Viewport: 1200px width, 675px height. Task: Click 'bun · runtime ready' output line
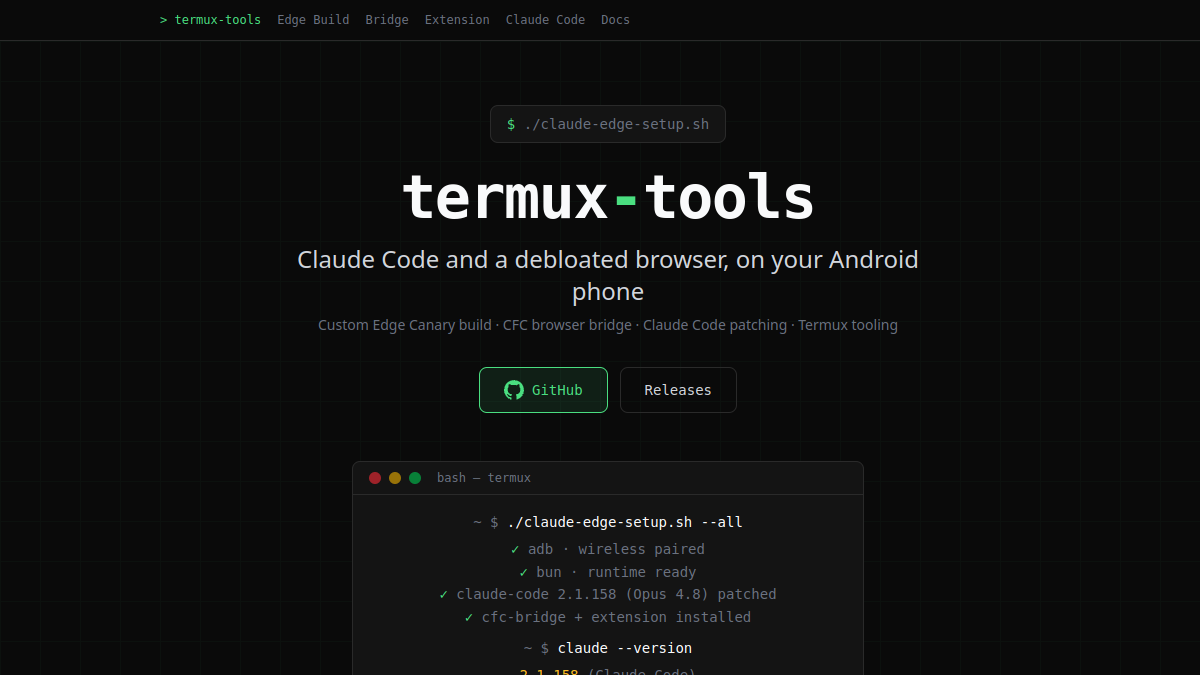click(608, 572)
